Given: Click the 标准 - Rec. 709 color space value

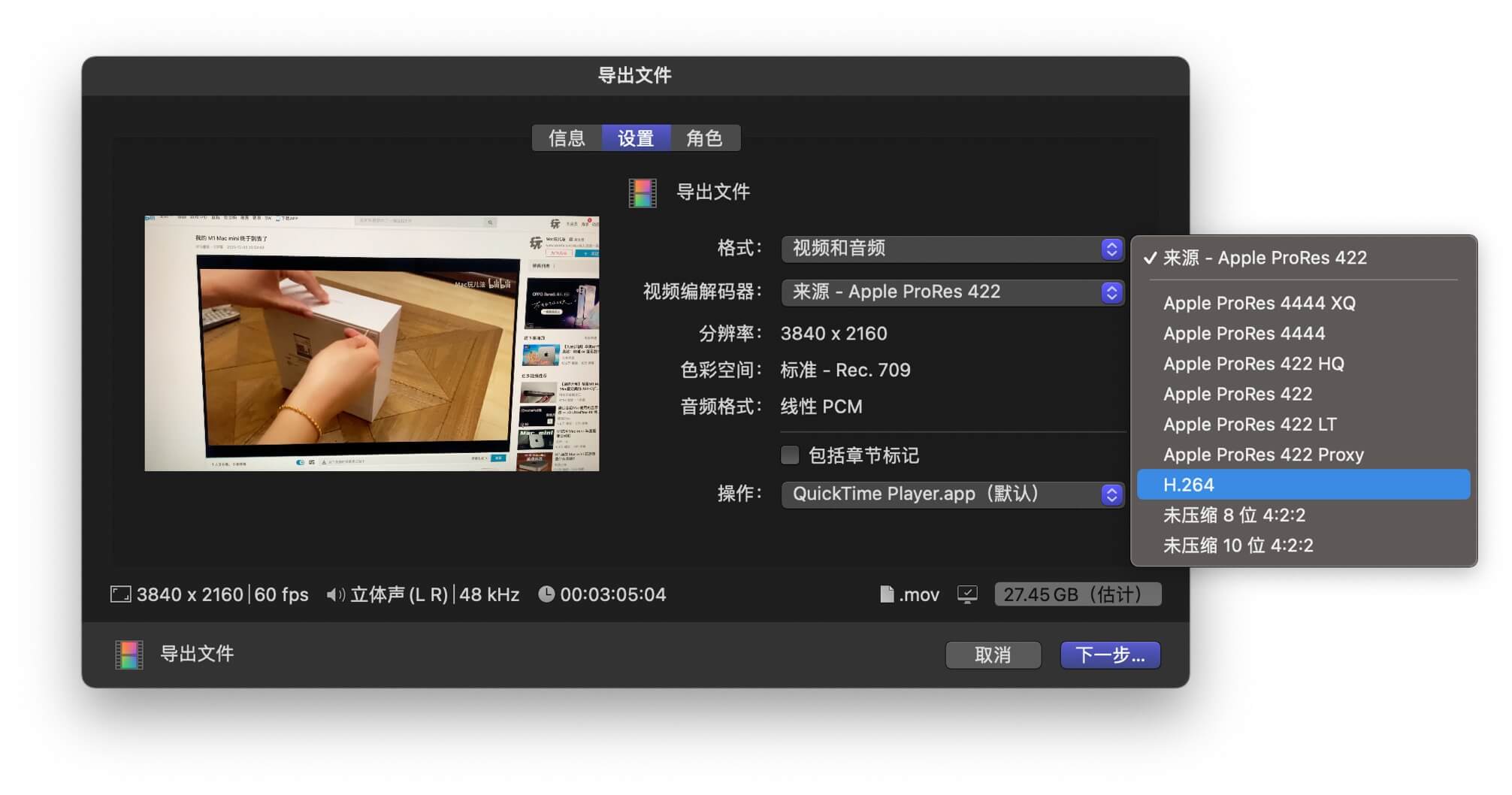Looking at the screenshot, I should click(x=845, y=370).
